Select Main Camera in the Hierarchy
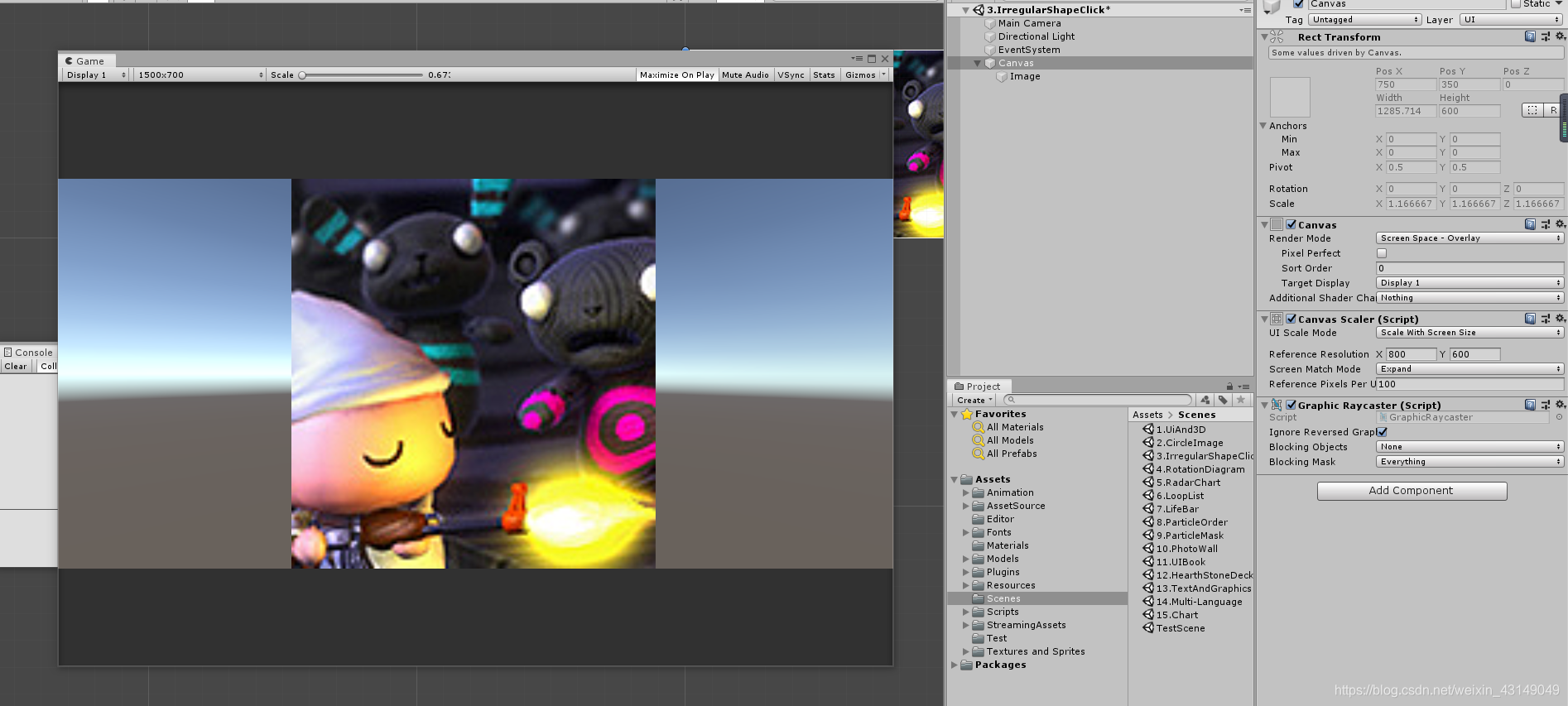Screen dimensions: 1568x706 click(x=1029, y=23)
